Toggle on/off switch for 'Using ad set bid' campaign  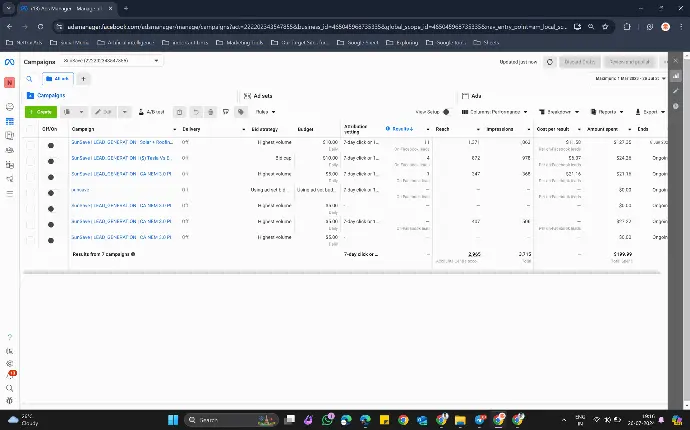pos(51,193)
